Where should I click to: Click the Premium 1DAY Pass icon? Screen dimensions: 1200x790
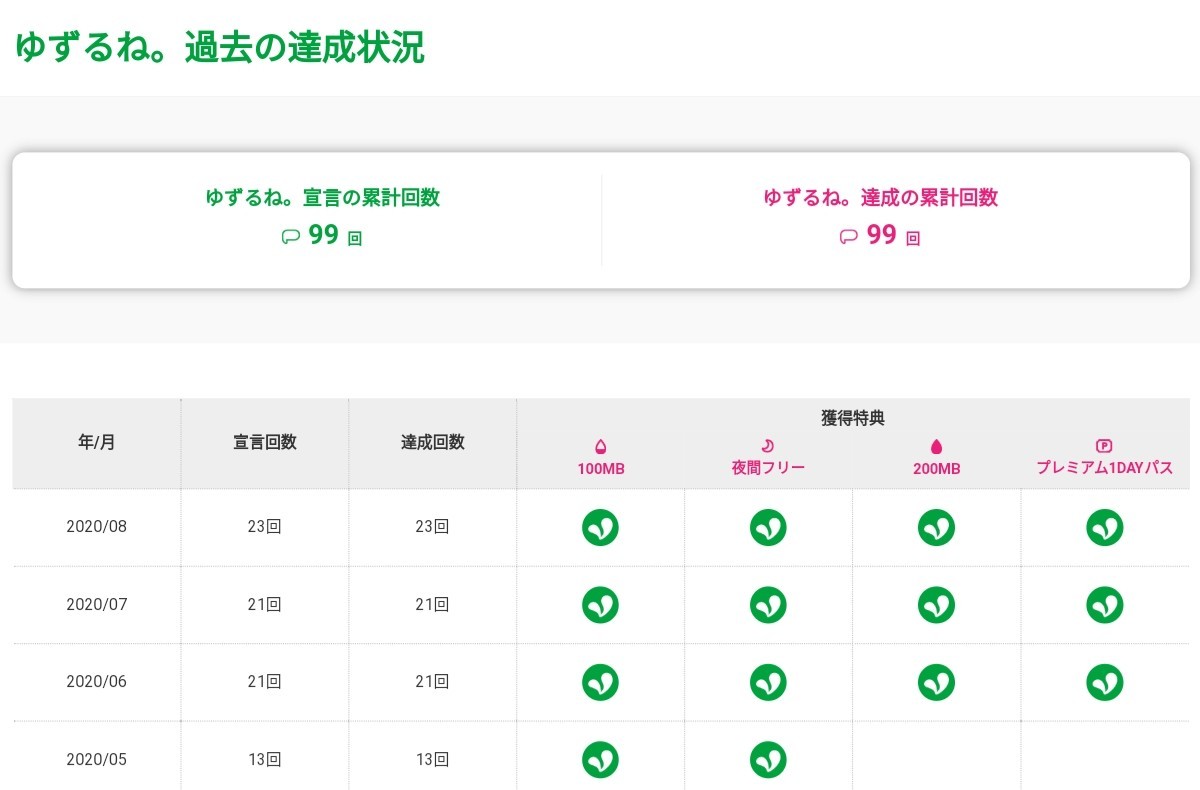(x=1104, y=447)
